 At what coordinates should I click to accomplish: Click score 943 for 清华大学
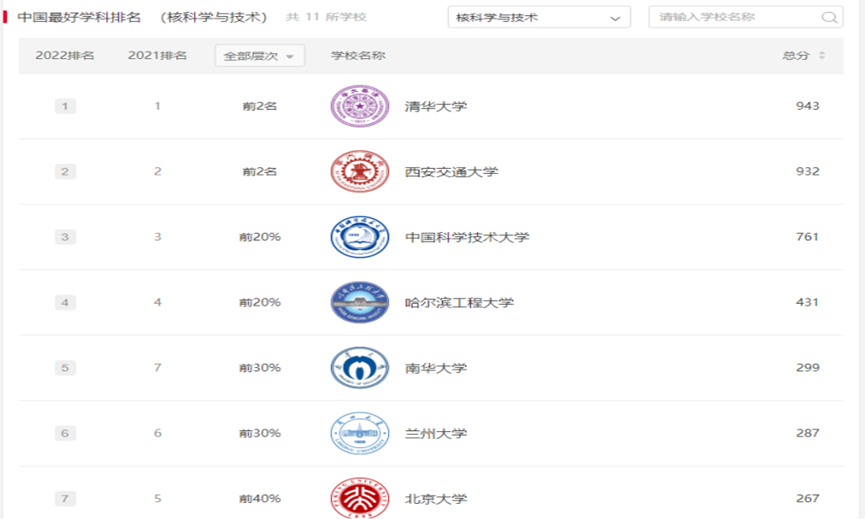point(808,105)
